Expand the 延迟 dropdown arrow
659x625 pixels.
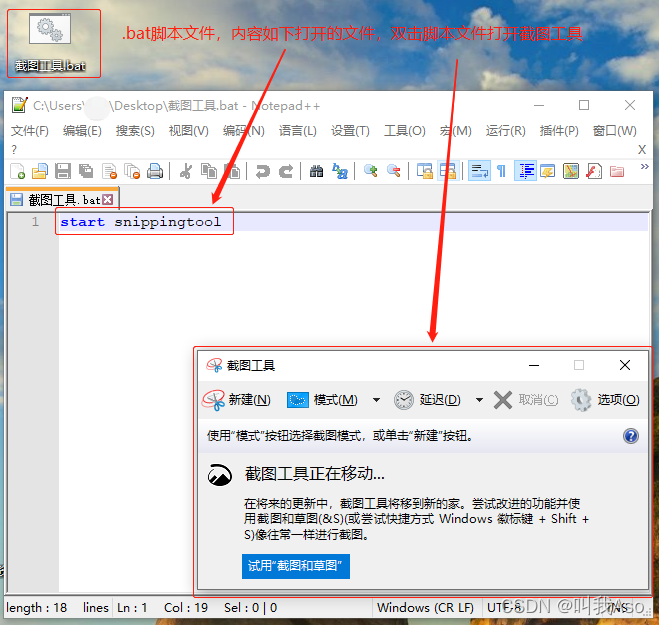coord(479,400)
